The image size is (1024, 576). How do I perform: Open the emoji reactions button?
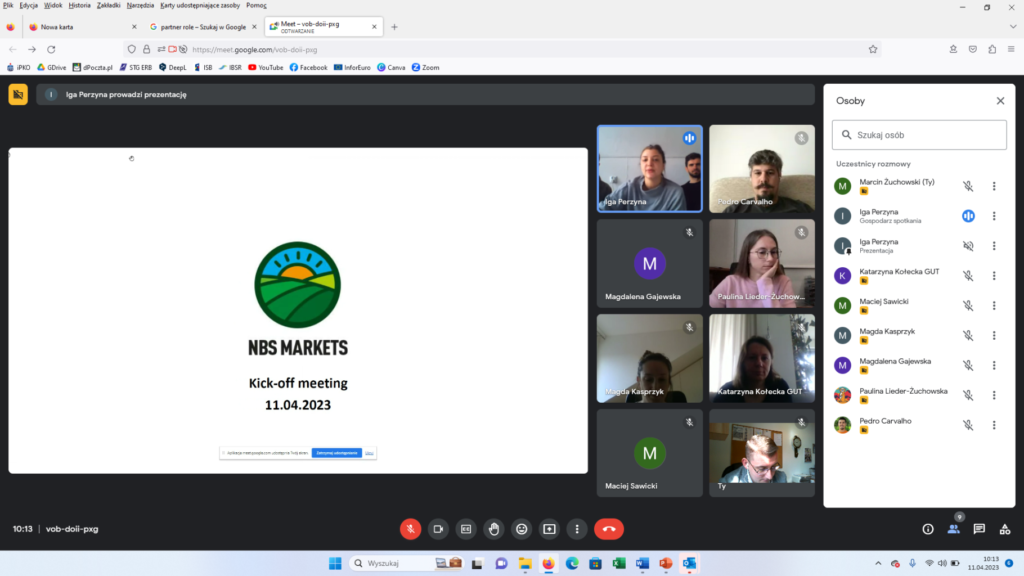pos(521,529)
